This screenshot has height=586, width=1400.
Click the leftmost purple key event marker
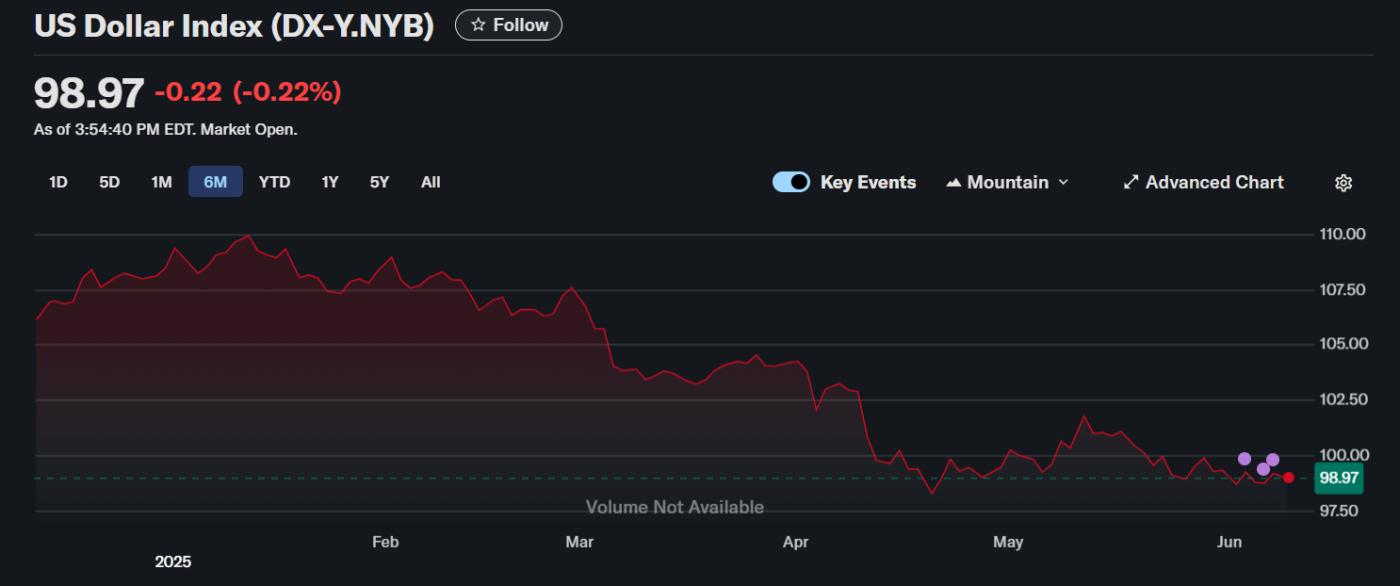coord(1244,459)
